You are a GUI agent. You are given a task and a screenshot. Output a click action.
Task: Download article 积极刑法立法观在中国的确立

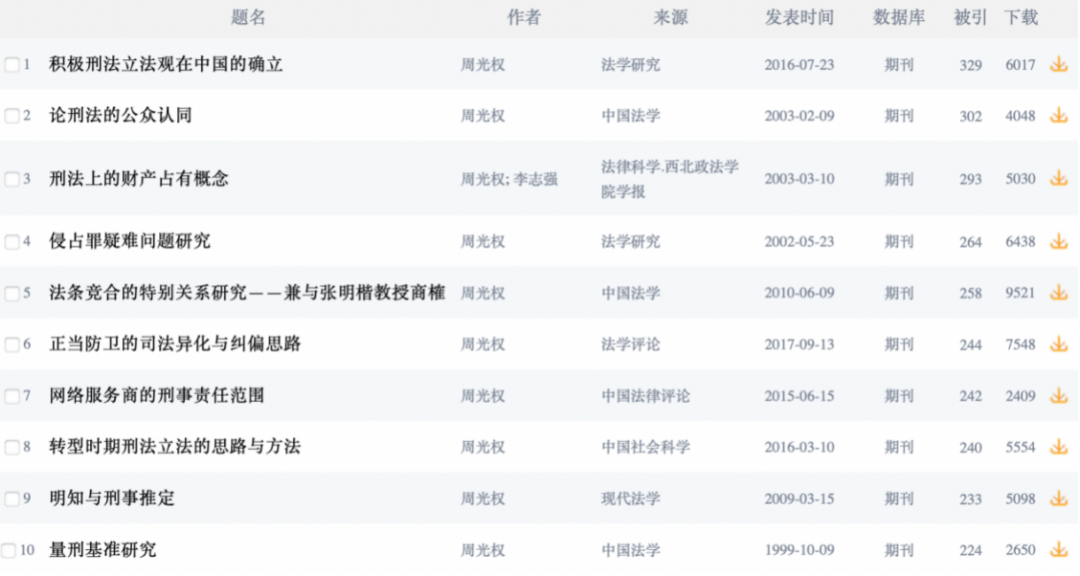(1059, 65)
